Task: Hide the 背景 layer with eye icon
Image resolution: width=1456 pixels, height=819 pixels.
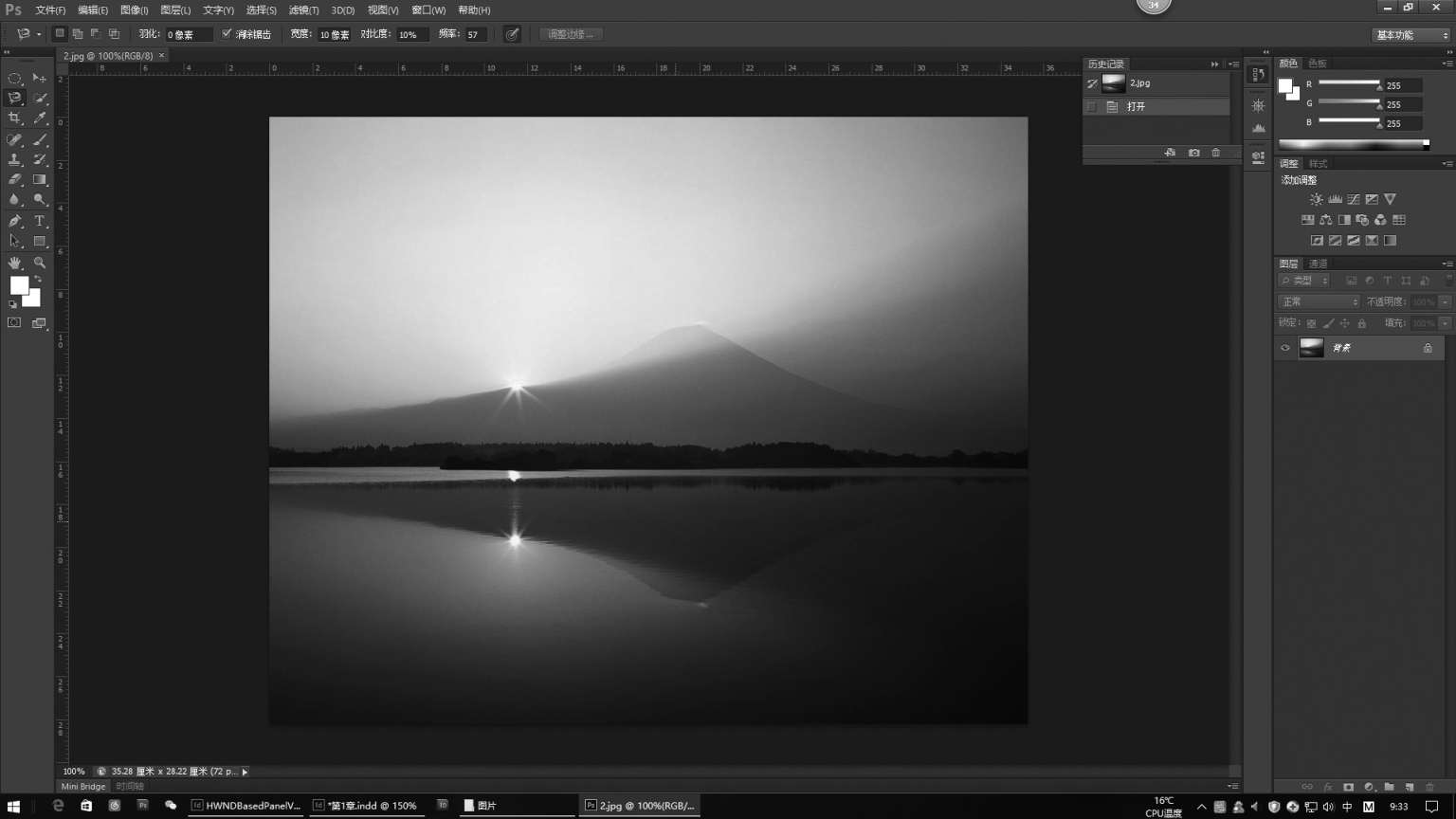Action: [x=1285, y=348]
